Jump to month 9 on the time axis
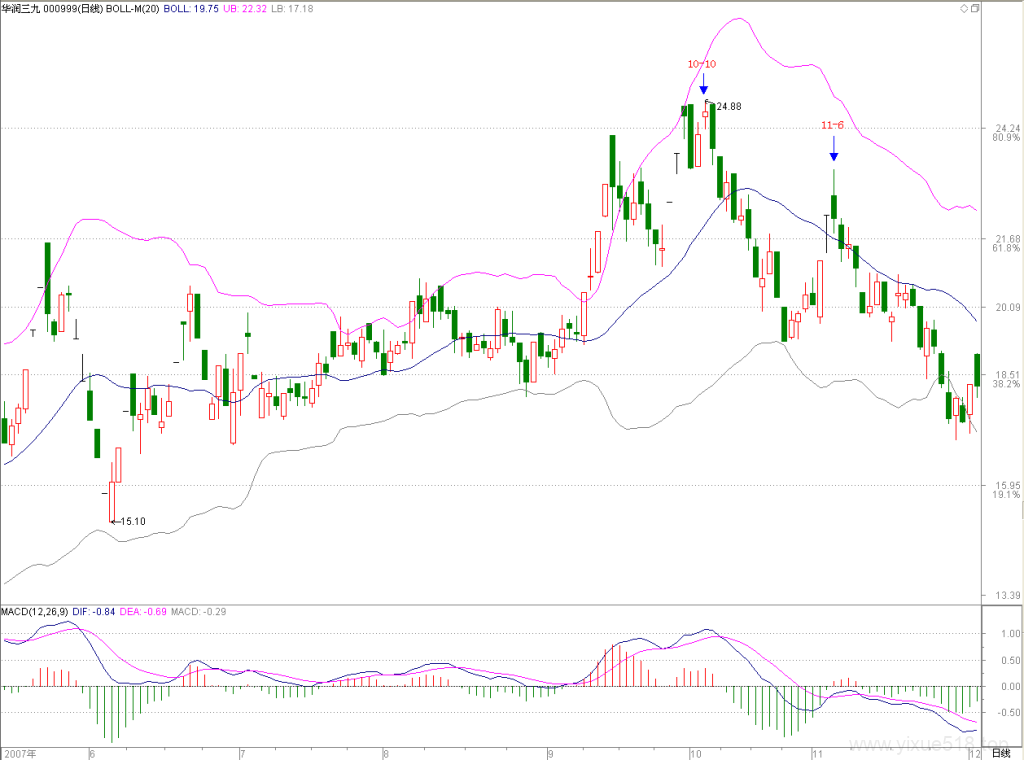1024x760 pixels. (x=551, y=754)
